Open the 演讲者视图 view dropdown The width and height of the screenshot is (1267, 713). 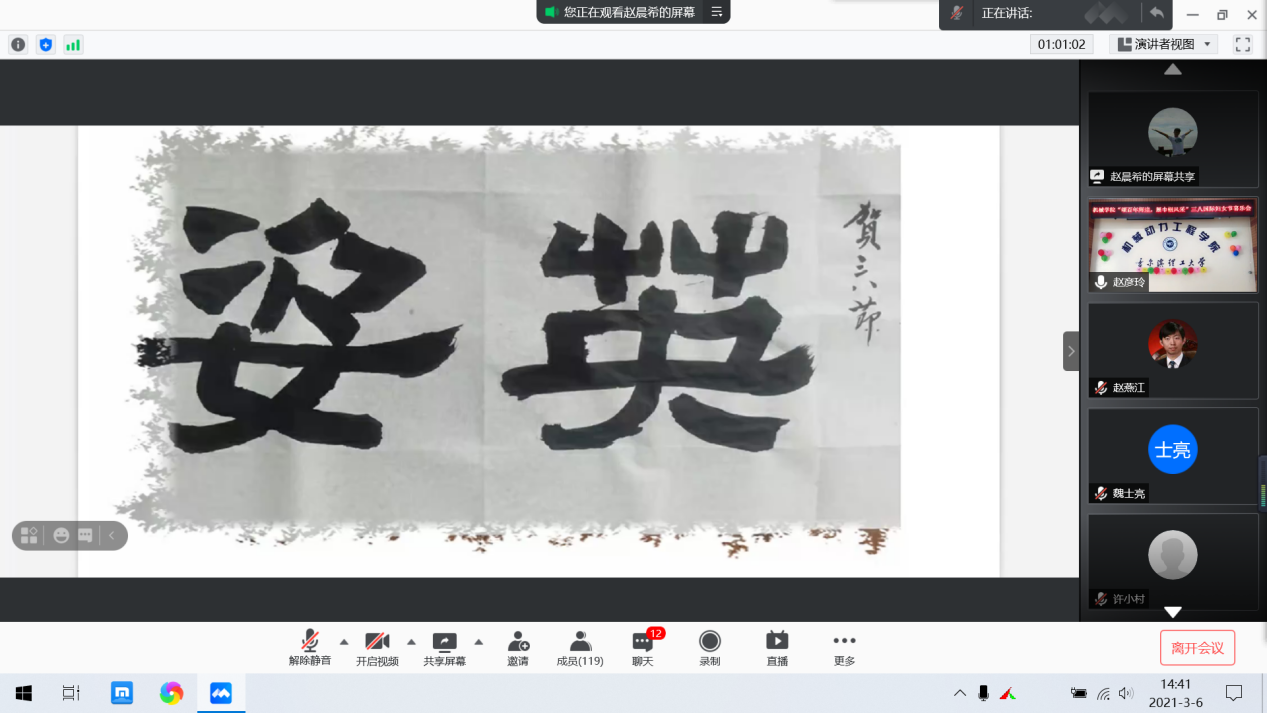tap(1164, 44)
